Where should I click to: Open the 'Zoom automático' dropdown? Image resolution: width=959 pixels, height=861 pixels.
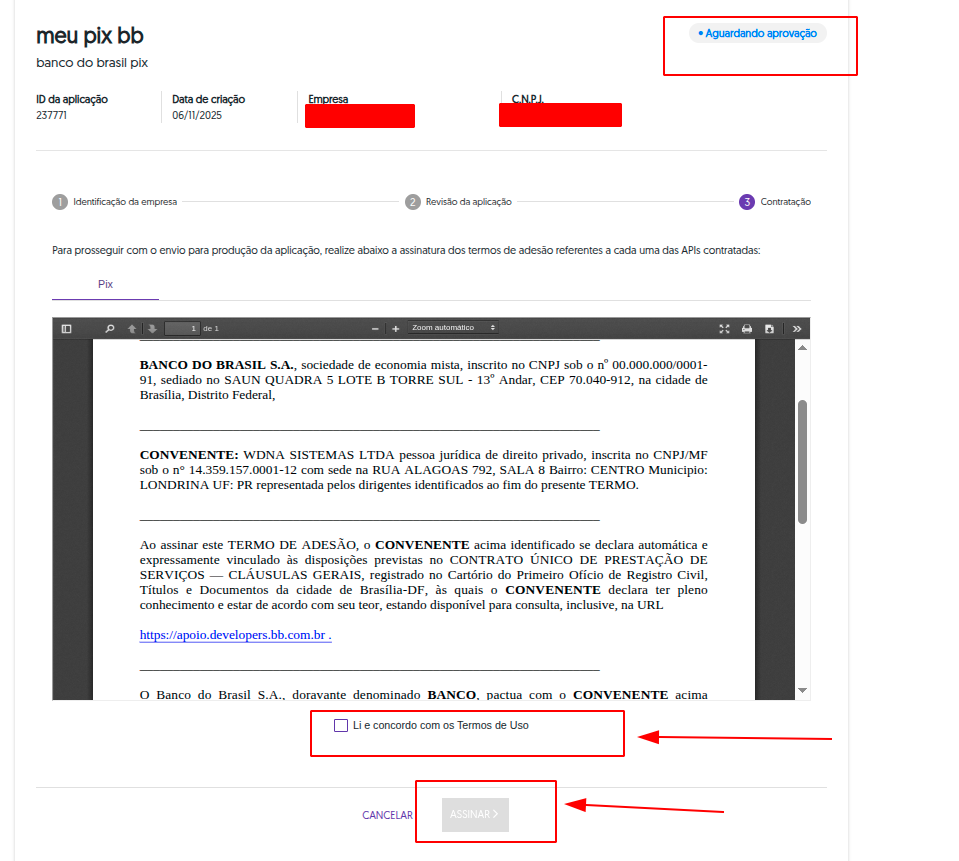click(x=453, y=328)
